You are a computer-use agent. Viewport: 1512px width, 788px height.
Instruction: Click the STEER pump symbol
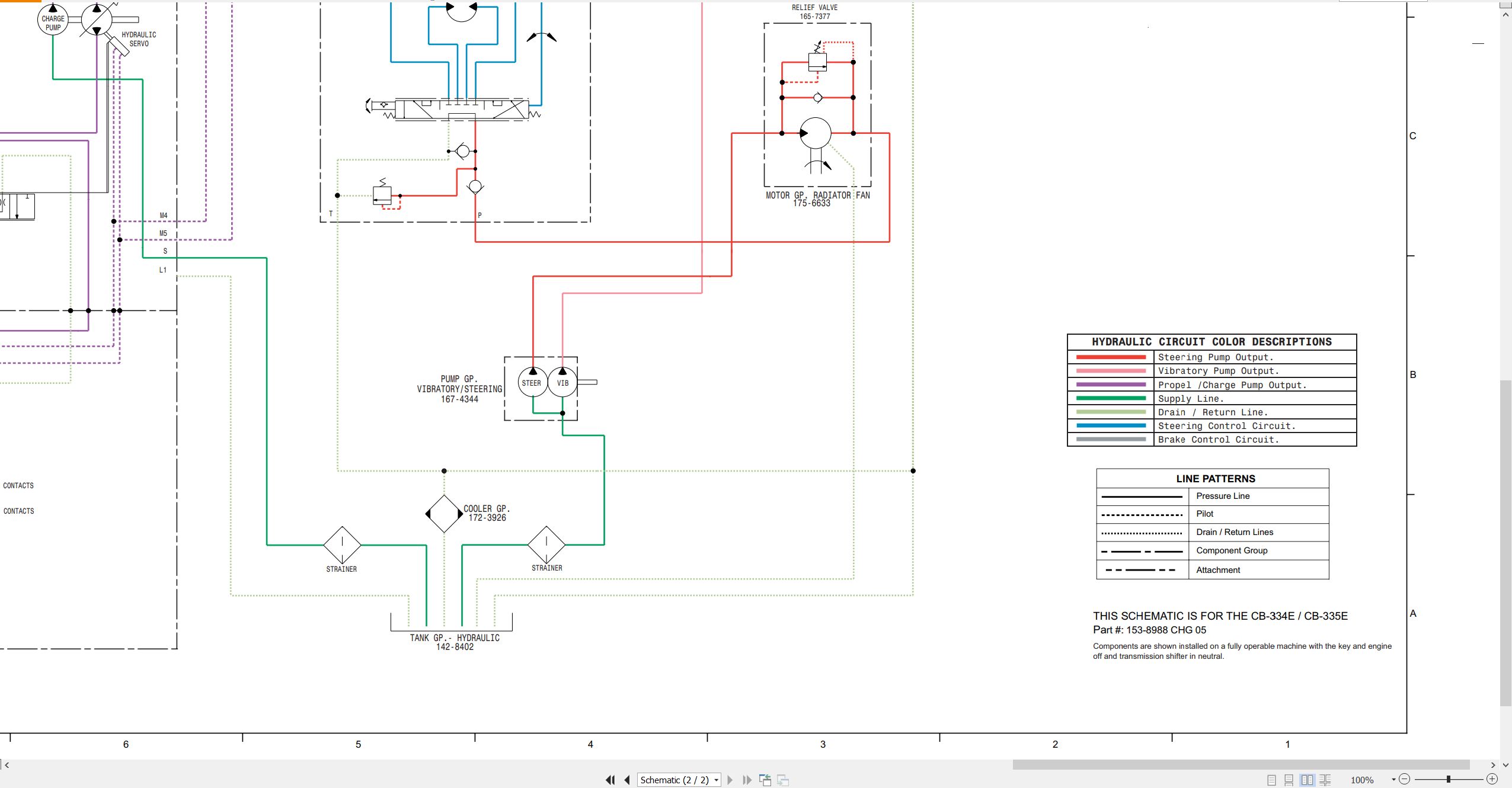(532, 383)
